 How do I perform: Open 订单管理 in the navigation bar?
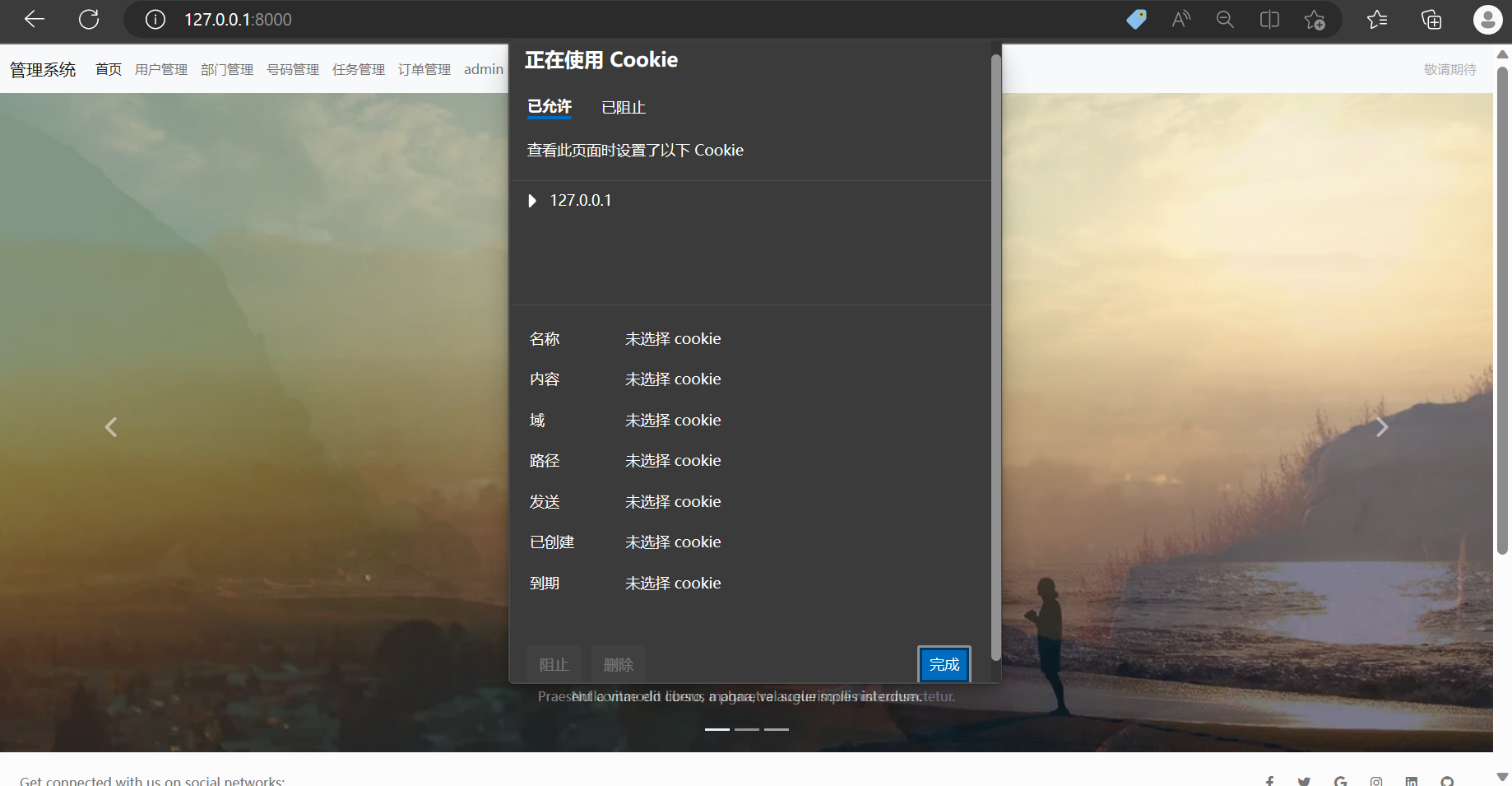pos(424,69)
